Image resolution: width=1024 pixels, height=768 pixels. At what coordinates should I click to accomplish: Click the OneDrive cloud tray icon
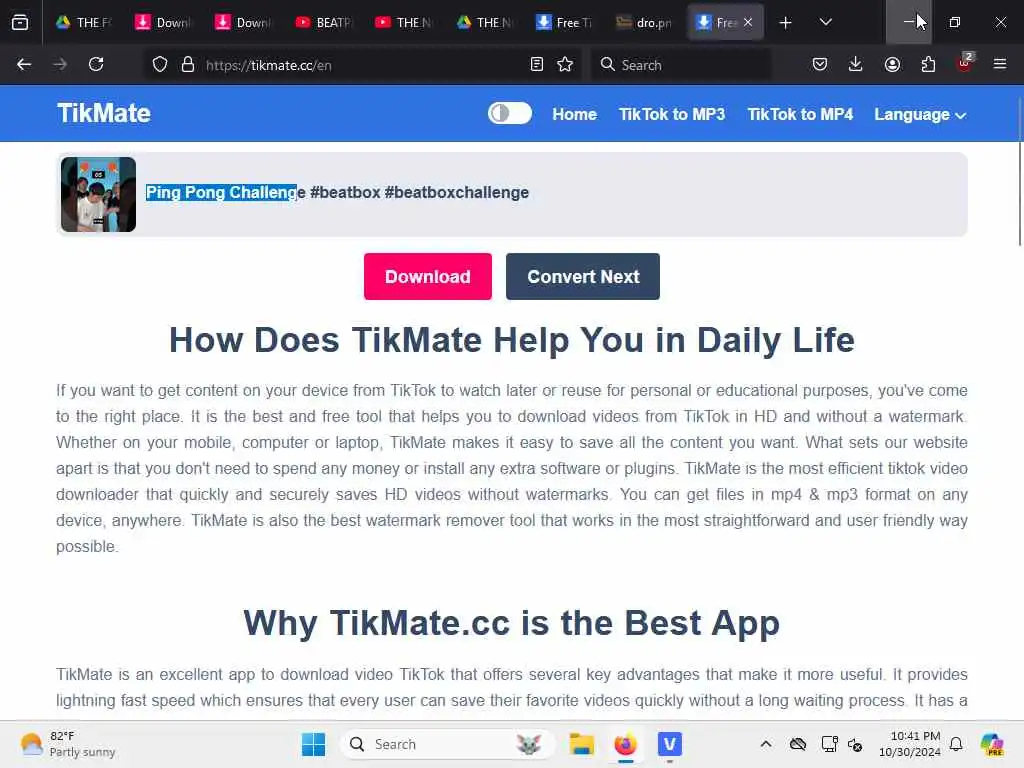(x=798, y=744)
